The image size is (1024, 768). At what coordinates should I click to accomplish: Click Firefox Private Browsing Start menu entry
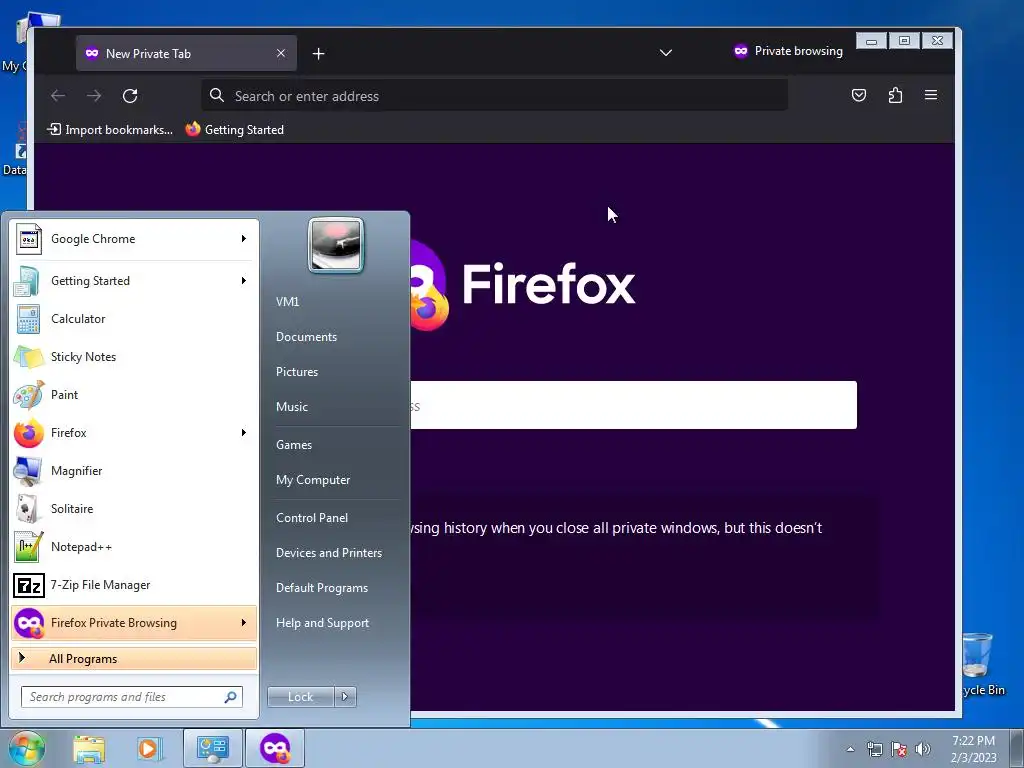pos(134,623)
